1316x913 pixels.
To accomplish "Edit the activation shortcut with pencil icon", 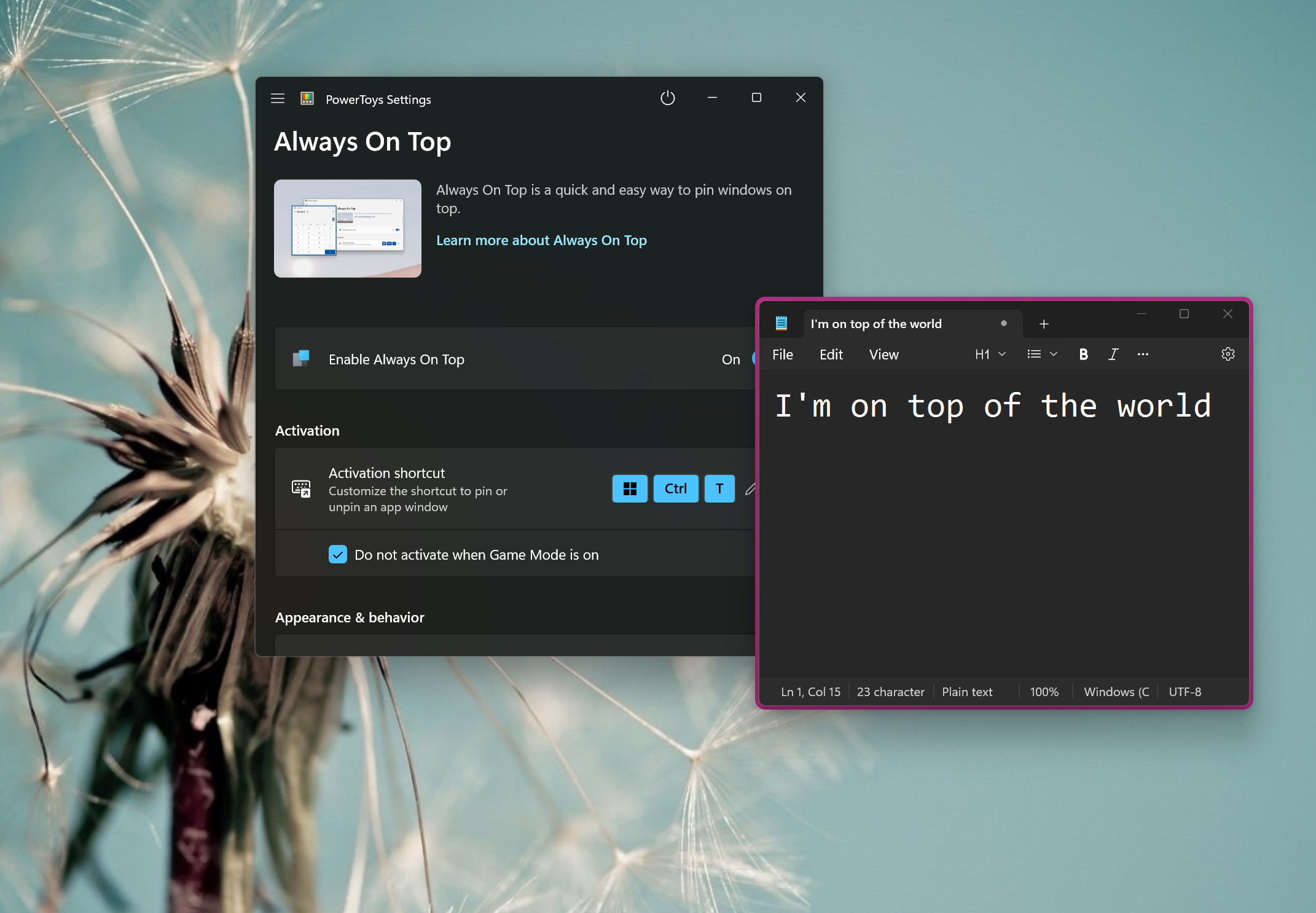I will [x=750, y=489].
